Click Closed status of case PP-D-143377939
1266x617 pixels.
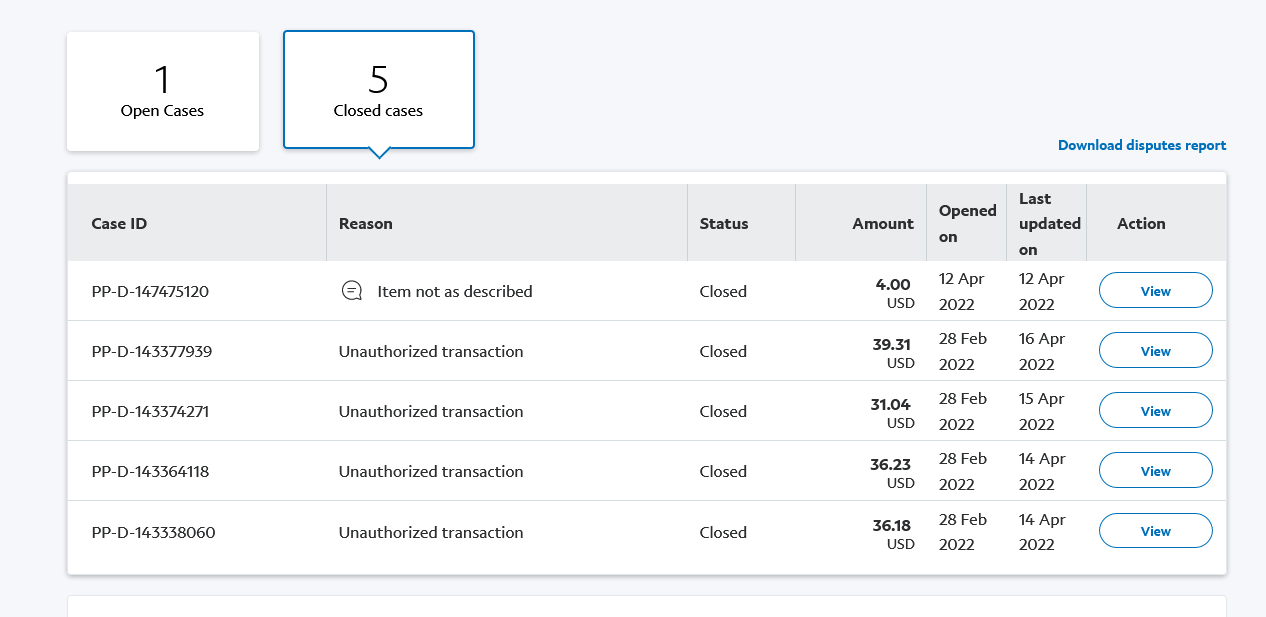click(x=723, y=352)
